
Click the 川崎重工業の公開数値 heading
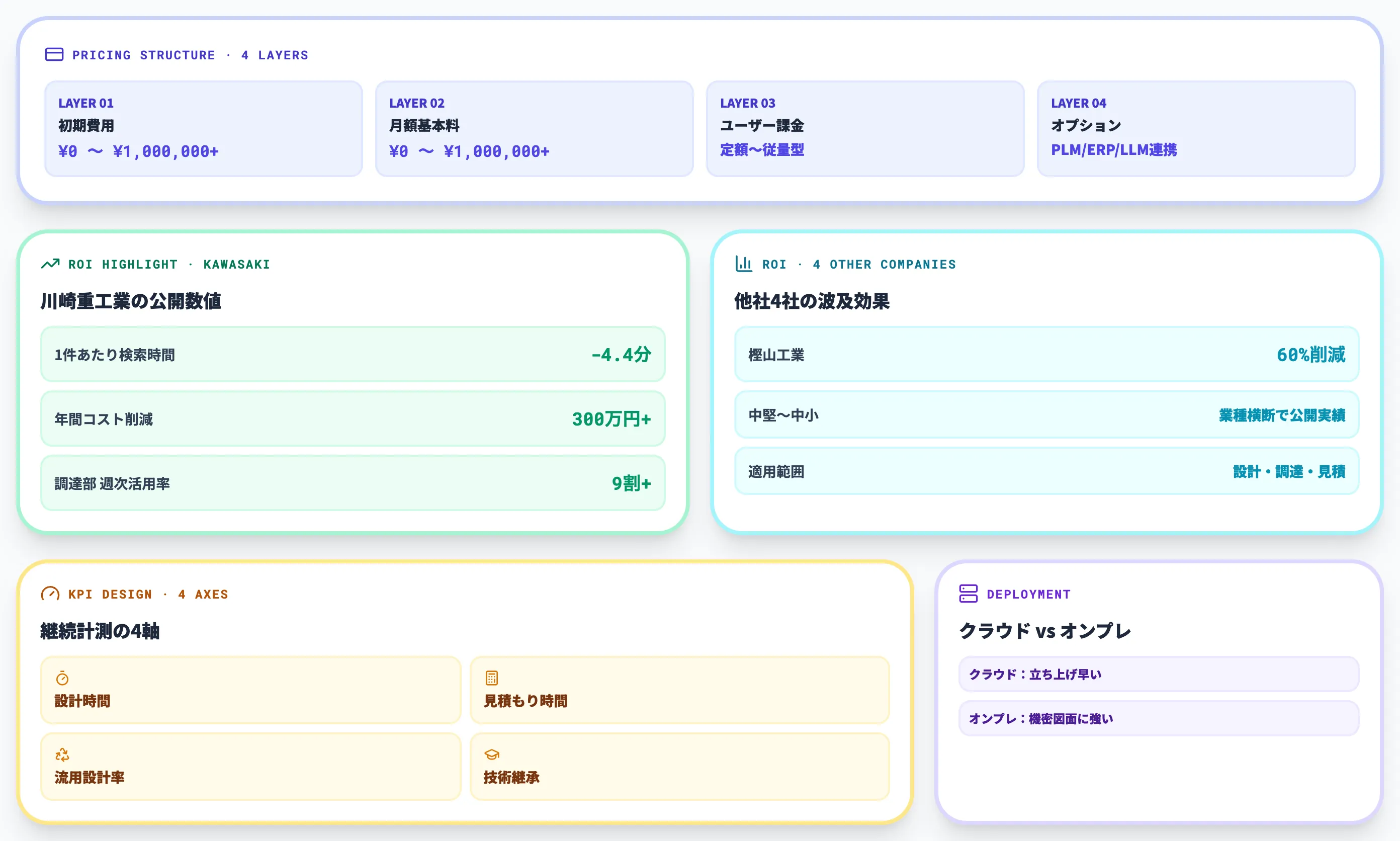131,301
